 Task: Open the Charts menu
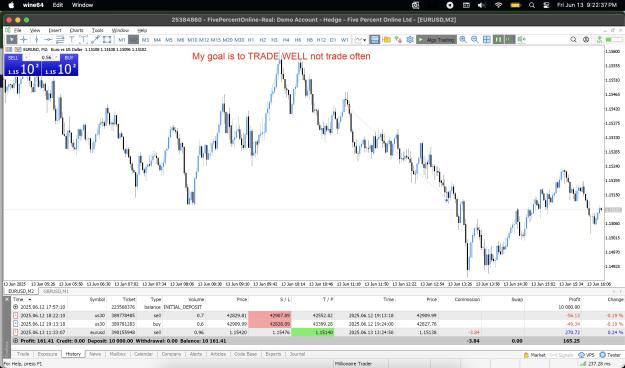point(77,30)
